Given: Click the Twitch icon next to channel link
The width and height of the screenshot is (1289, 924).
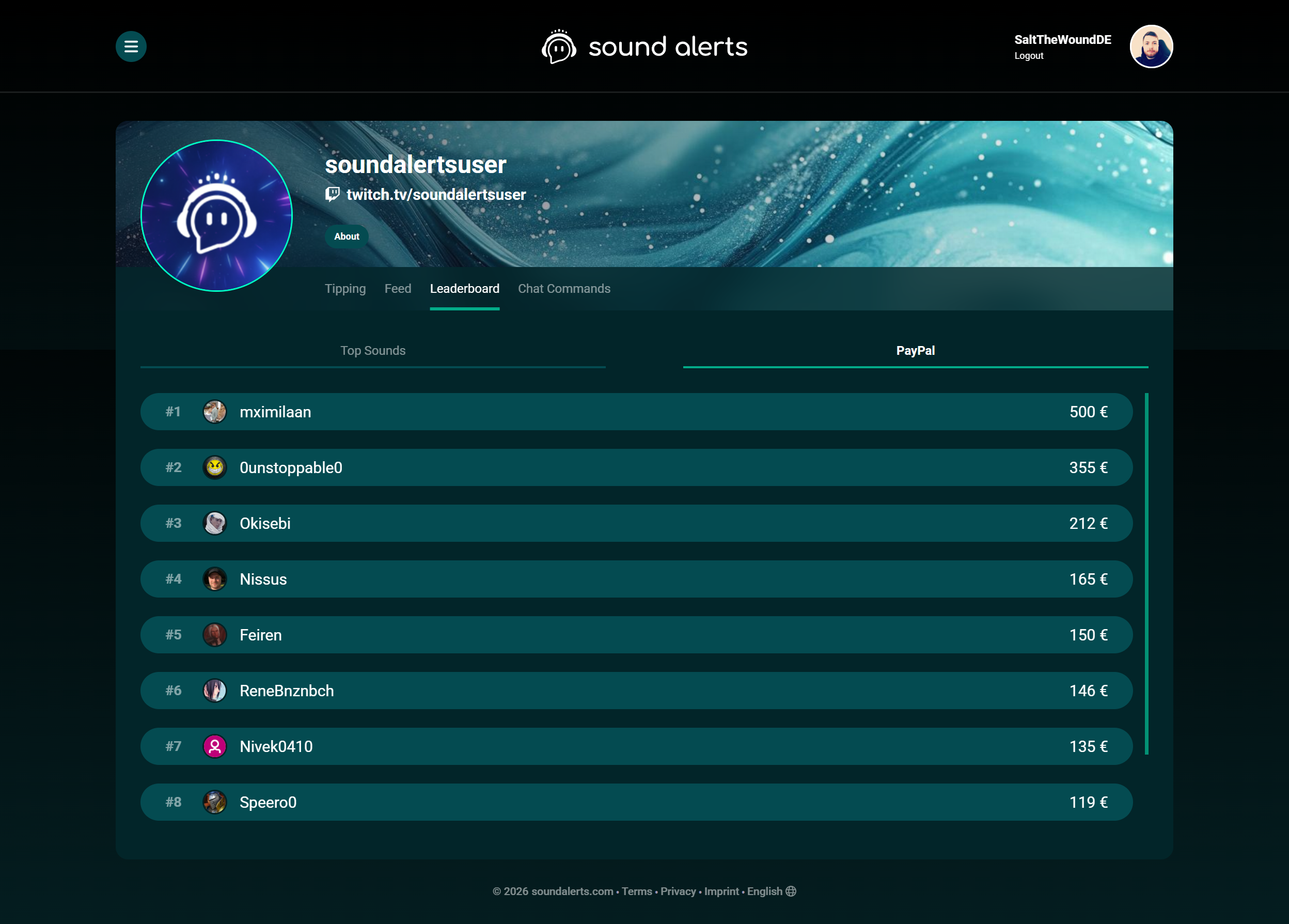Looking at the screenshot, I should [x=333, y=194].
